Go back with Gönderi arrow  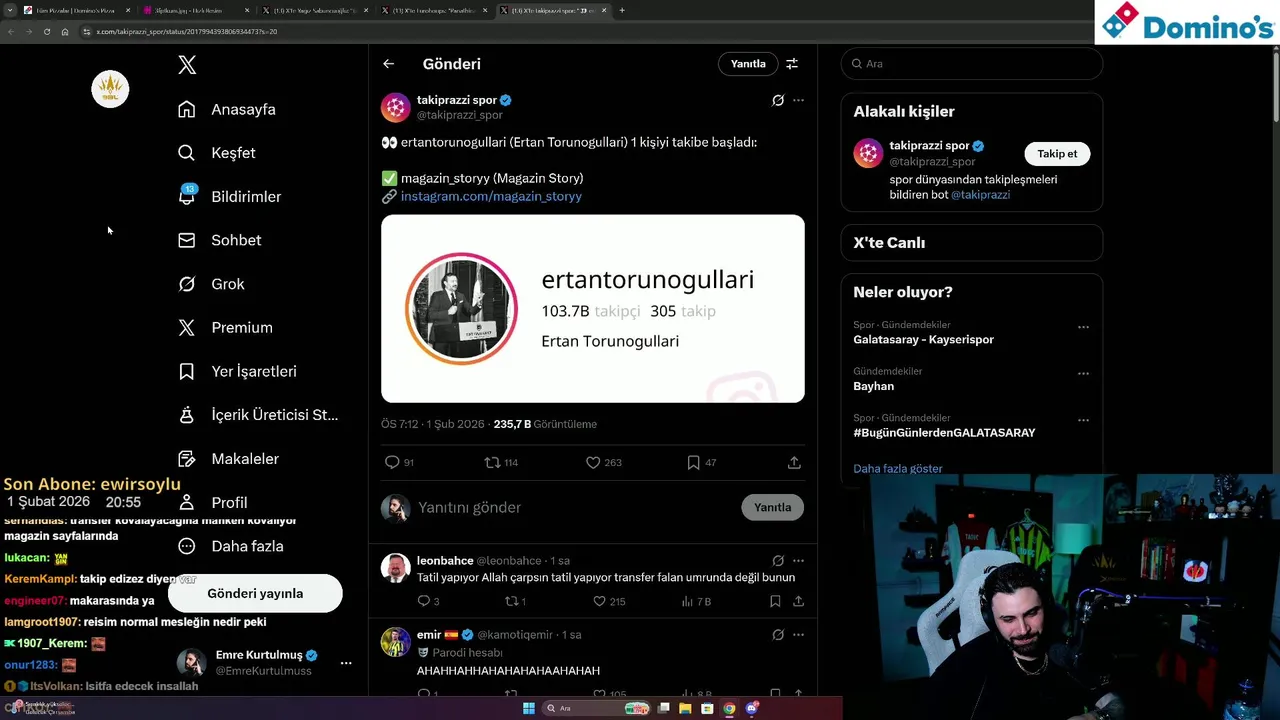pos(389,64)
